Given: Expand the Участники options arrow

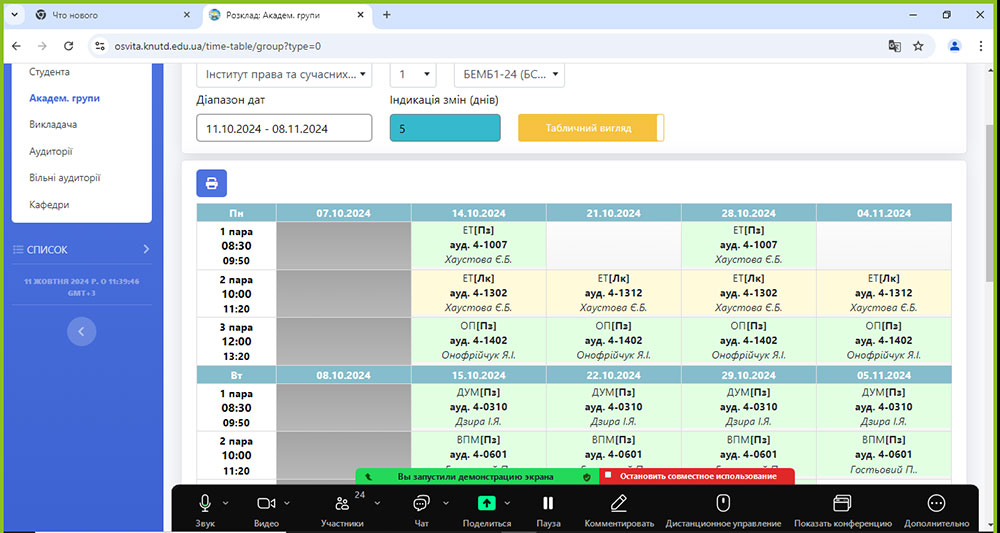Looking at the screenshot, I should pyautogui.click(x=377, y=503).
